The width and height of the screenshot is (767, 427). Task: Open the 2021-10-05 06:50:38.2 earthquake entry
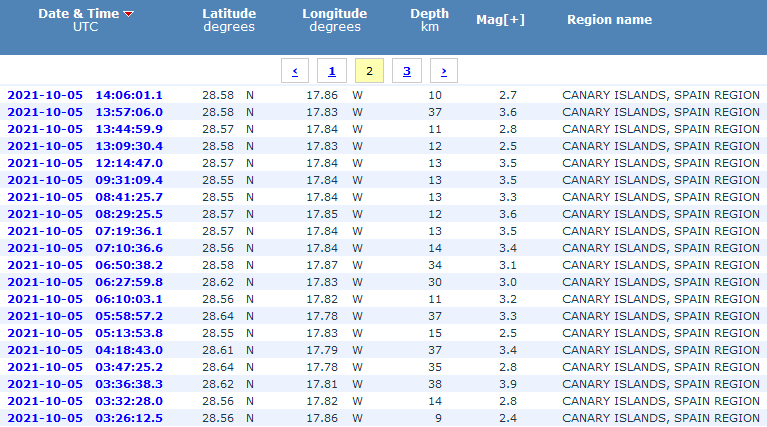(x=85, y=265)
